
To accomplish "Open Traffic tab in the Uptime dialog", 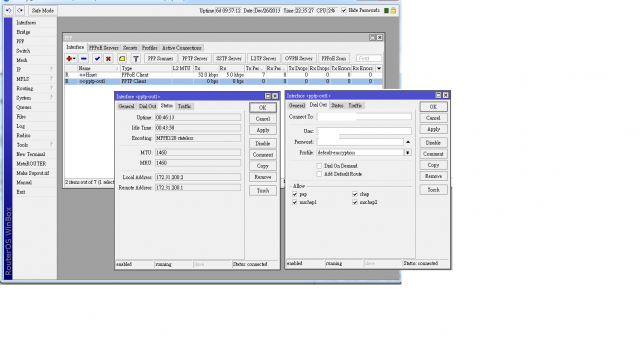I will pos(184,107).
